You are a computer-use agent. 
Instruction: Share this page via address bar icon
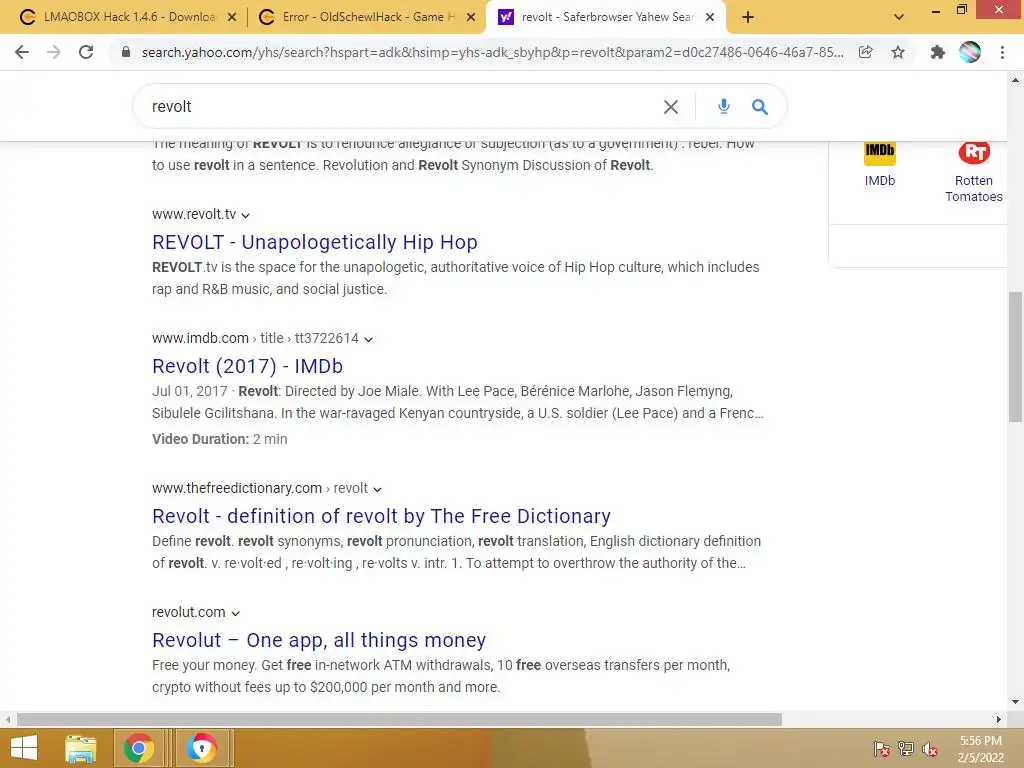tap(866, 52)
